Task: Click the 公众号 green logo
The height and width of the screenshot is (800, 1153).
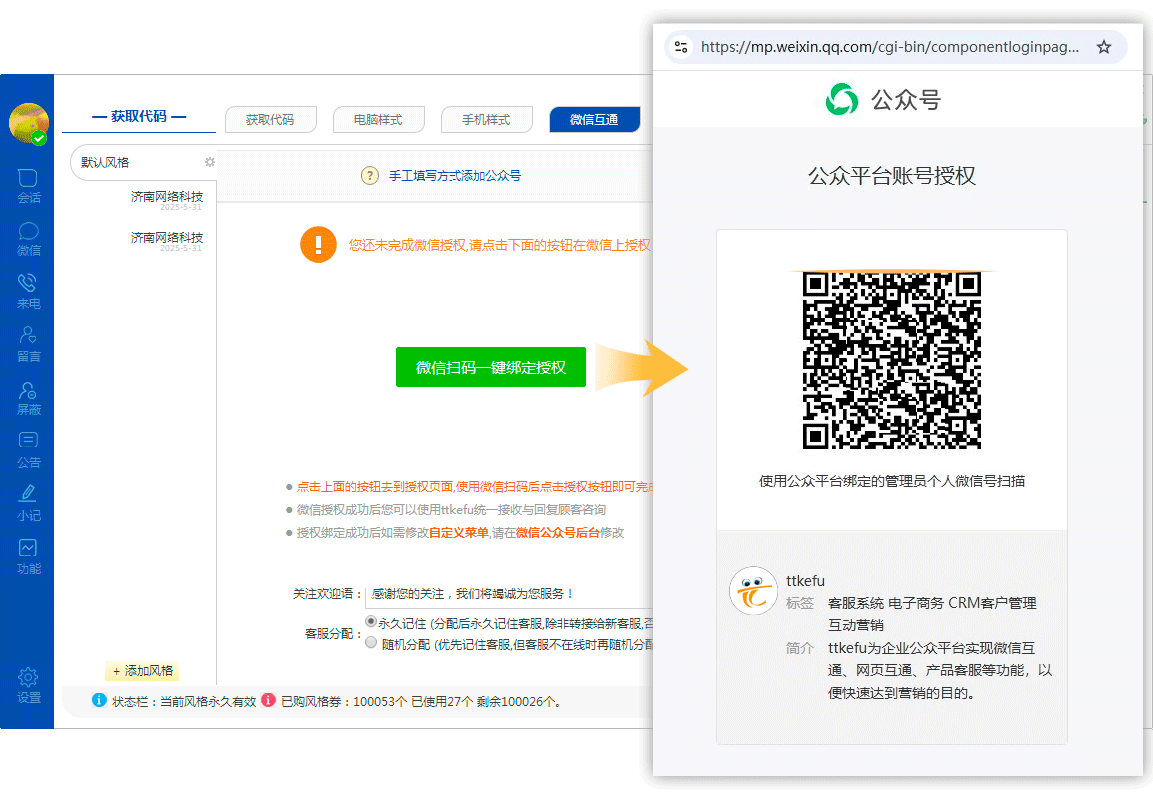Action: pyautogui.click(x=842, y=99)
